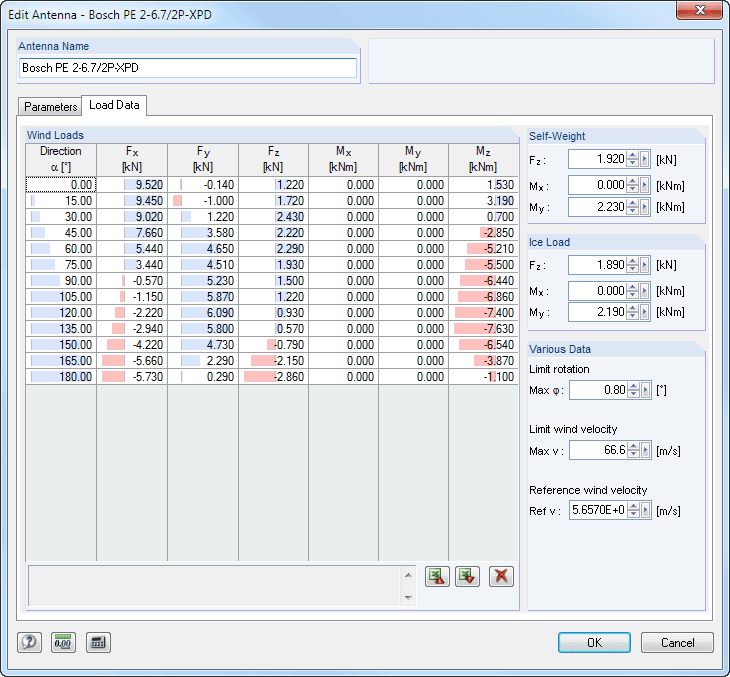Screen dimensions: 730x677
Task: Select Fy cell 5.870
Action: (x=203, y=297)
